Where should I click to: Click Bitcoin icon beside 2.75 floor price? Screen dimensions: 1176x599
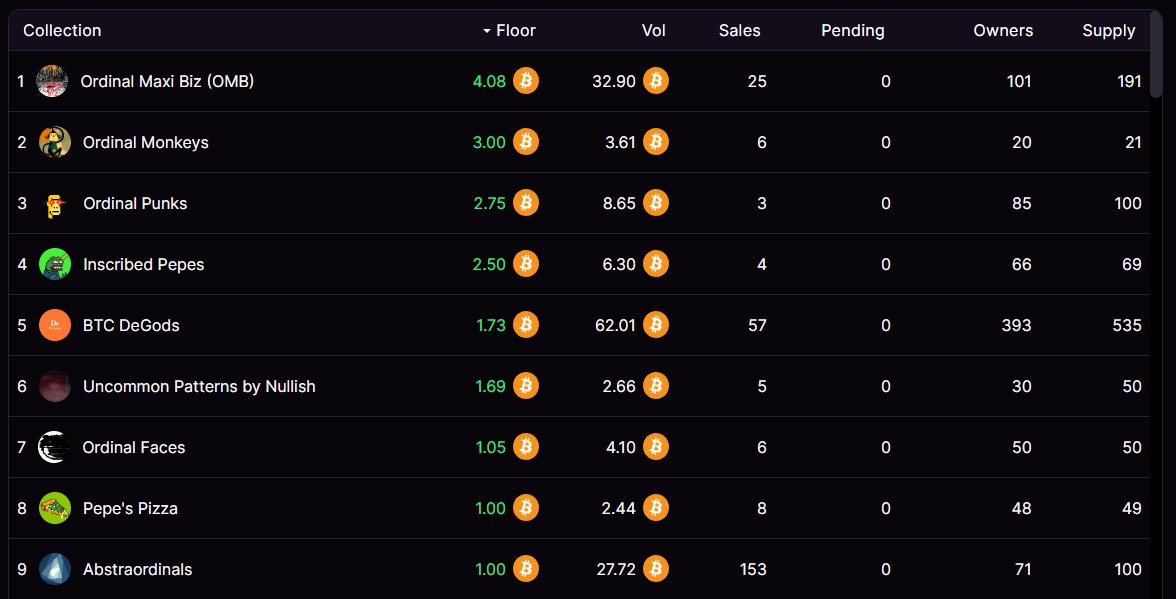pyautogui.click(x=526, y=203)
